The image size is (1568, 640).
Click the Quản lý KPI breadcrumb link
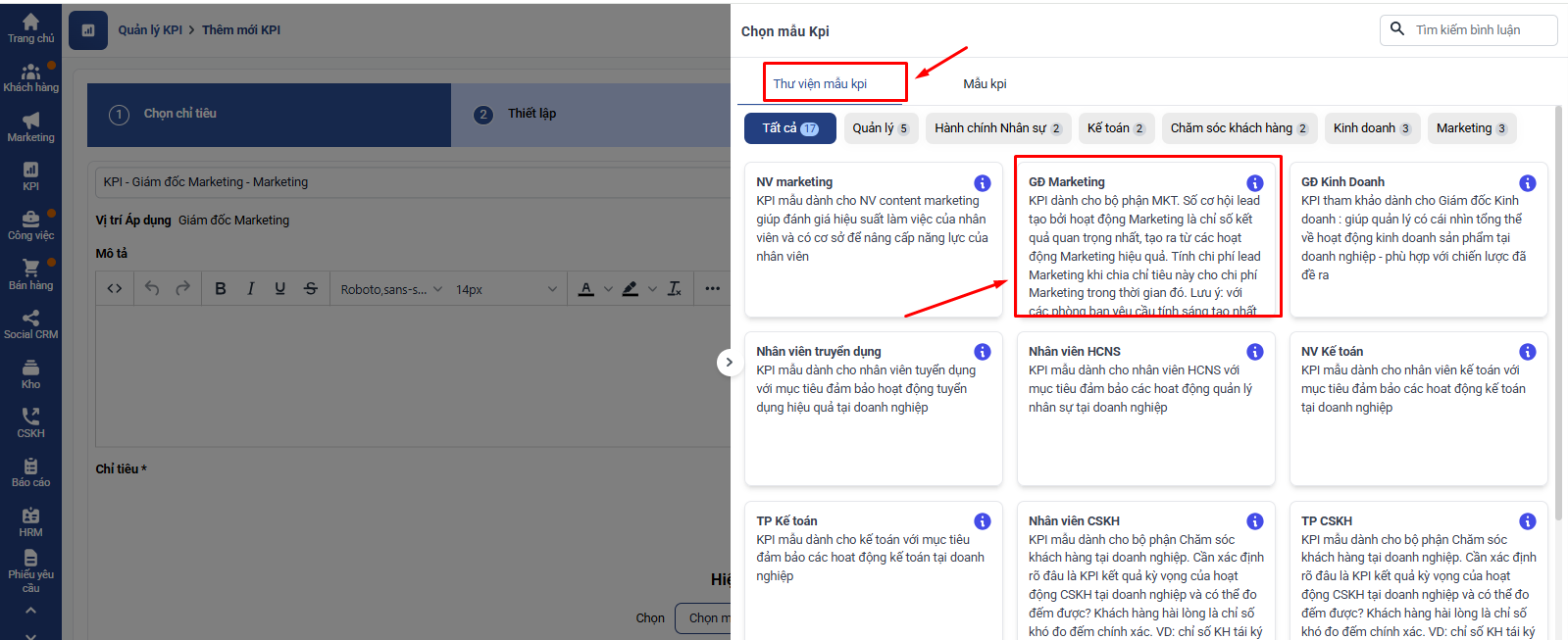click(150, 30)
